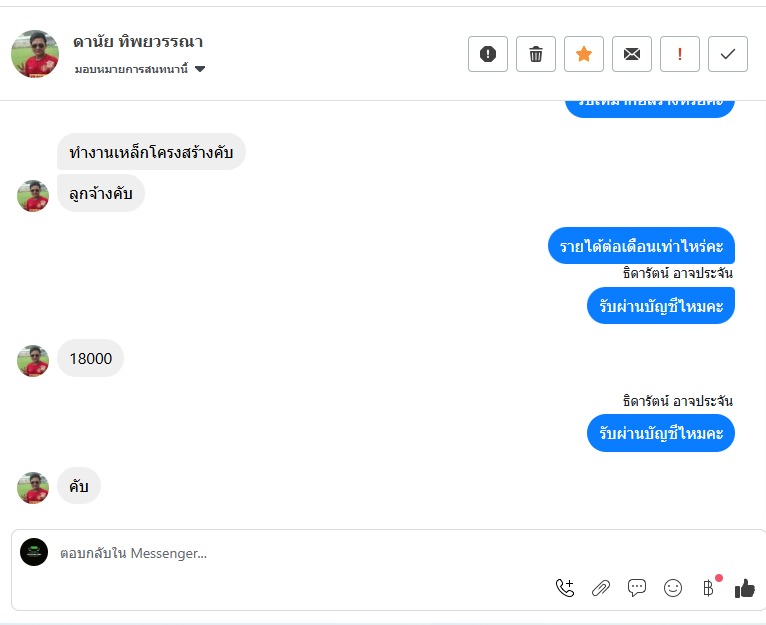This screenshot has height=625, width=766.
Task: Open saved replies speech bubble icon
Action: point(637,588)
